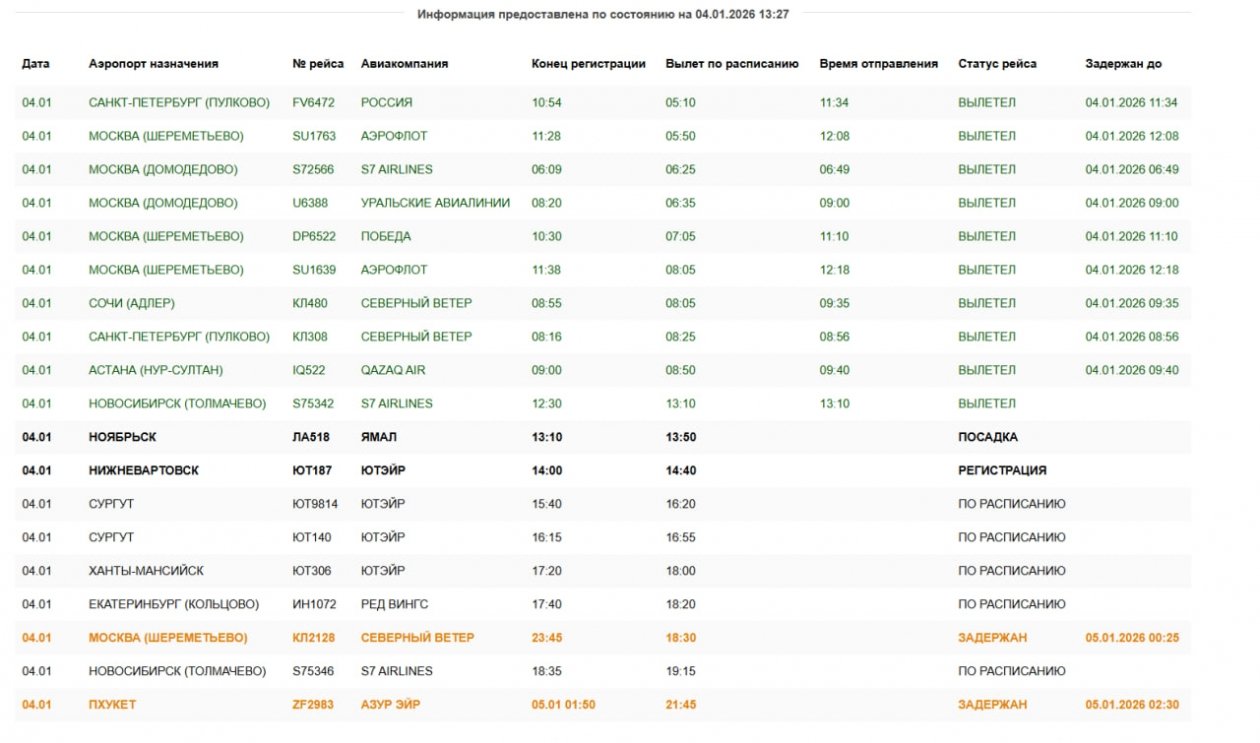Click the УРАЛЬСКИЕ АВИАЛИНИИ airline cell
Screen dimensions: 1260x743
(435, 203)
